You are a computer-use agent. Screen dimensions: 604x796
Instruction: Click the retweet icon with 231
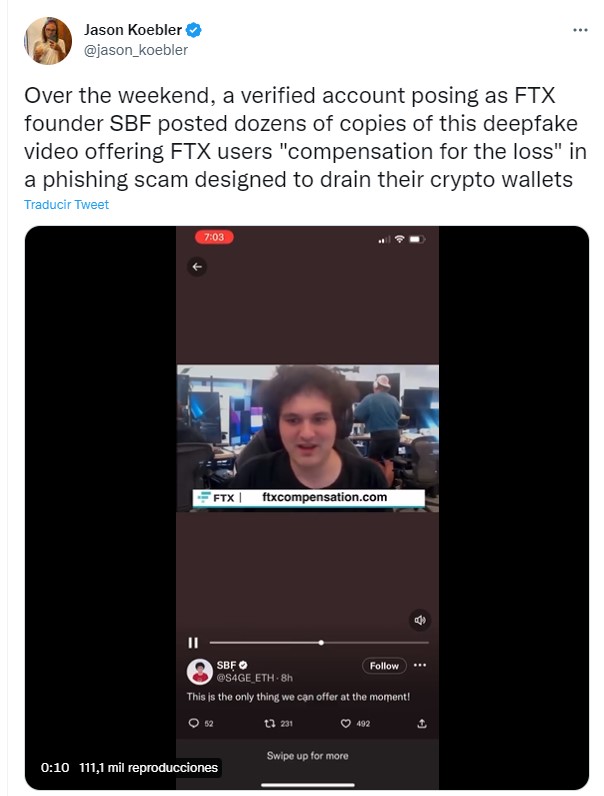click(270, 723)
